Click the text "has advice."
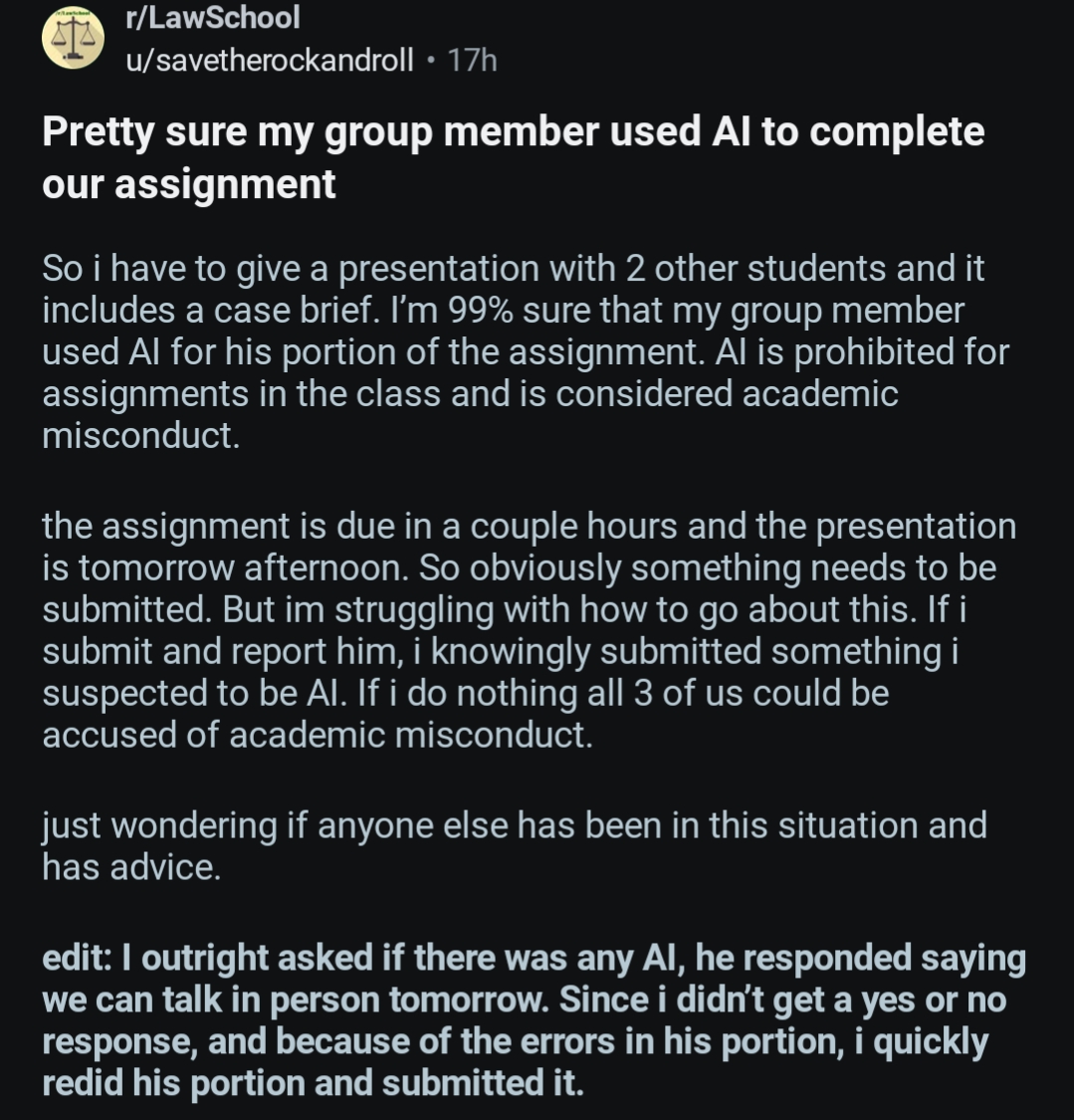 pyautogui.click(x=130, y=867)
